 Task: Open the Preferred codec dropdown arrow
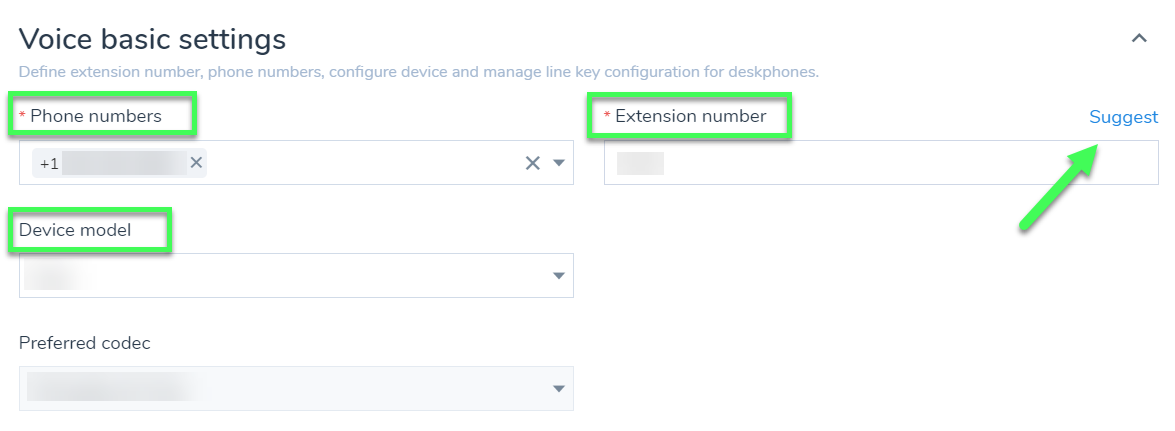558,388
